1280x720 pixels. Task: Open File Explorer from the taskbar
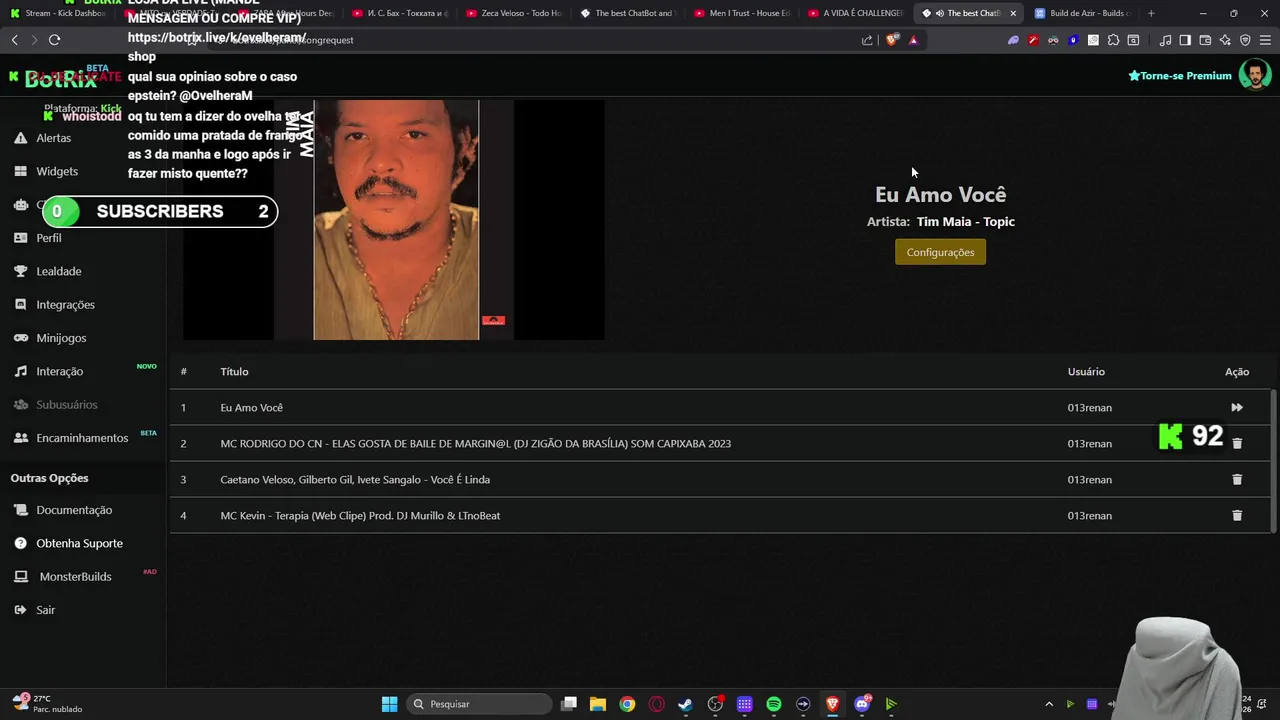point(598,704)
